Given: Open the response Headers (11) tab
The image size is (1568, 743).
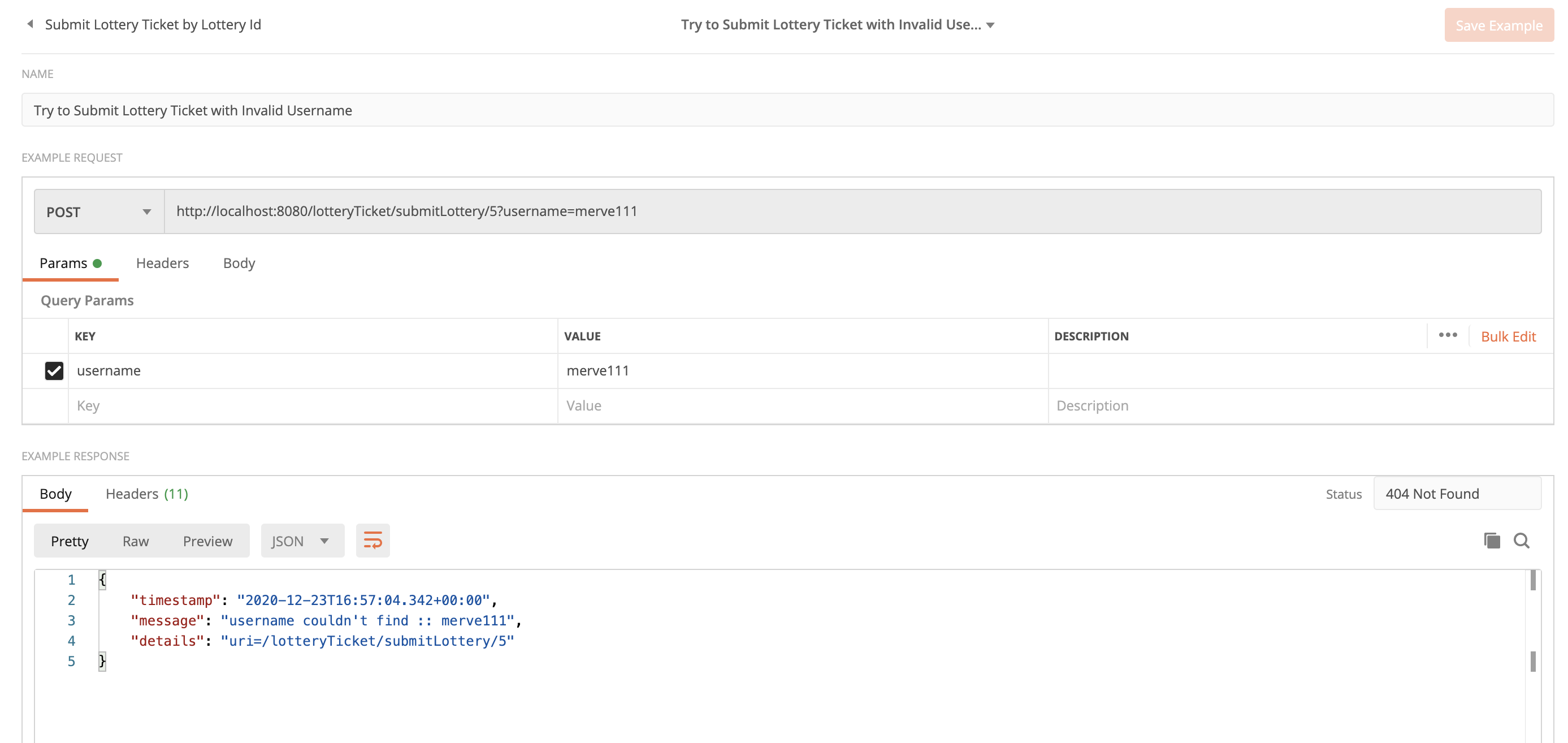Looking at the screenshot, I should coord(147,494).
